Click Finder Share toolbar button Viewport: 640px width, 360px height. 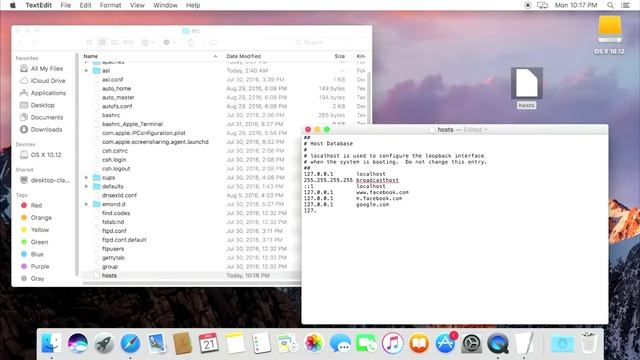tap(191, 42)
